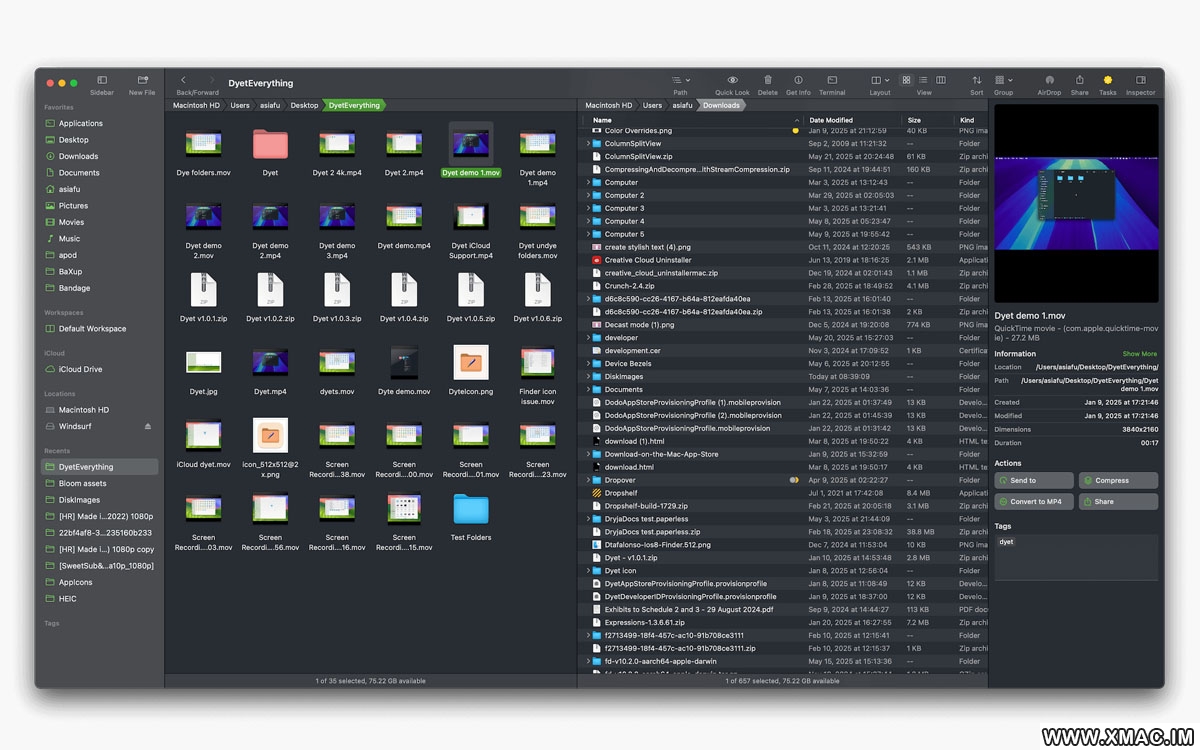Open Get Info in the toolbar

[798, 80]
